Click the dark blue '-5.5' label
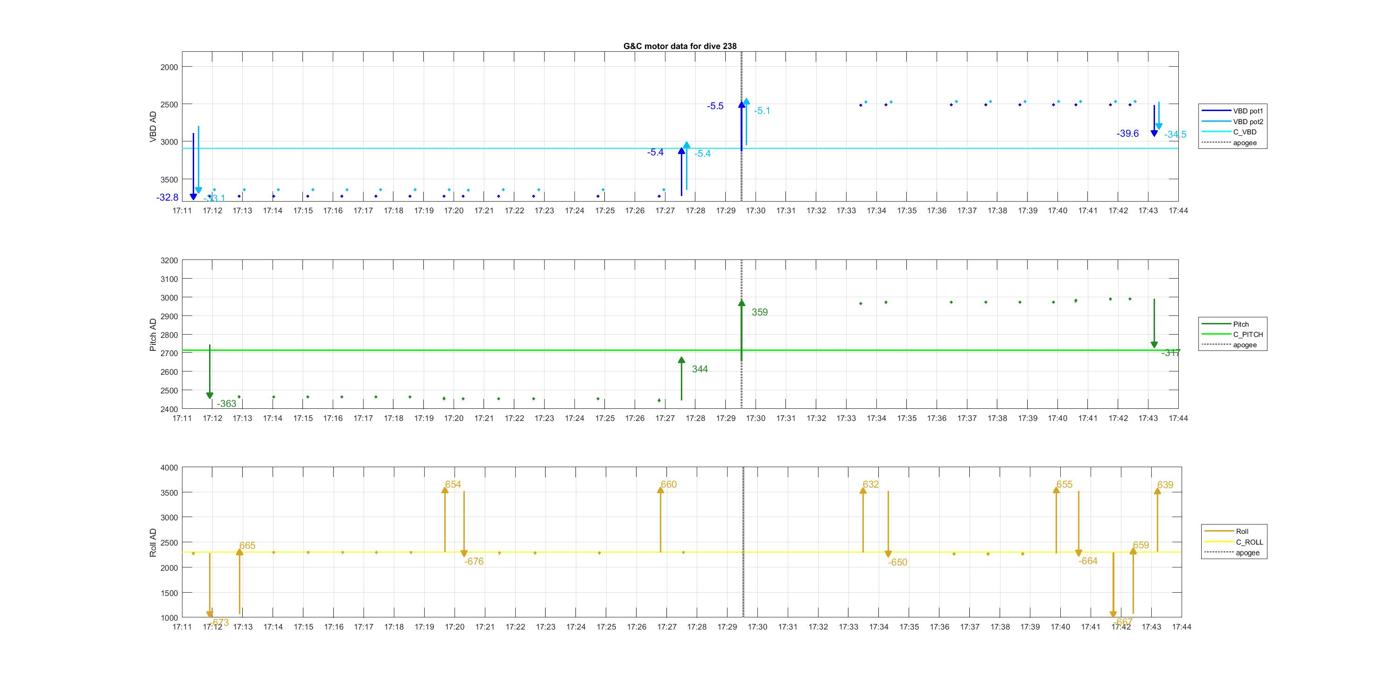Screen dimensions: 1400x693 [715, 106]
